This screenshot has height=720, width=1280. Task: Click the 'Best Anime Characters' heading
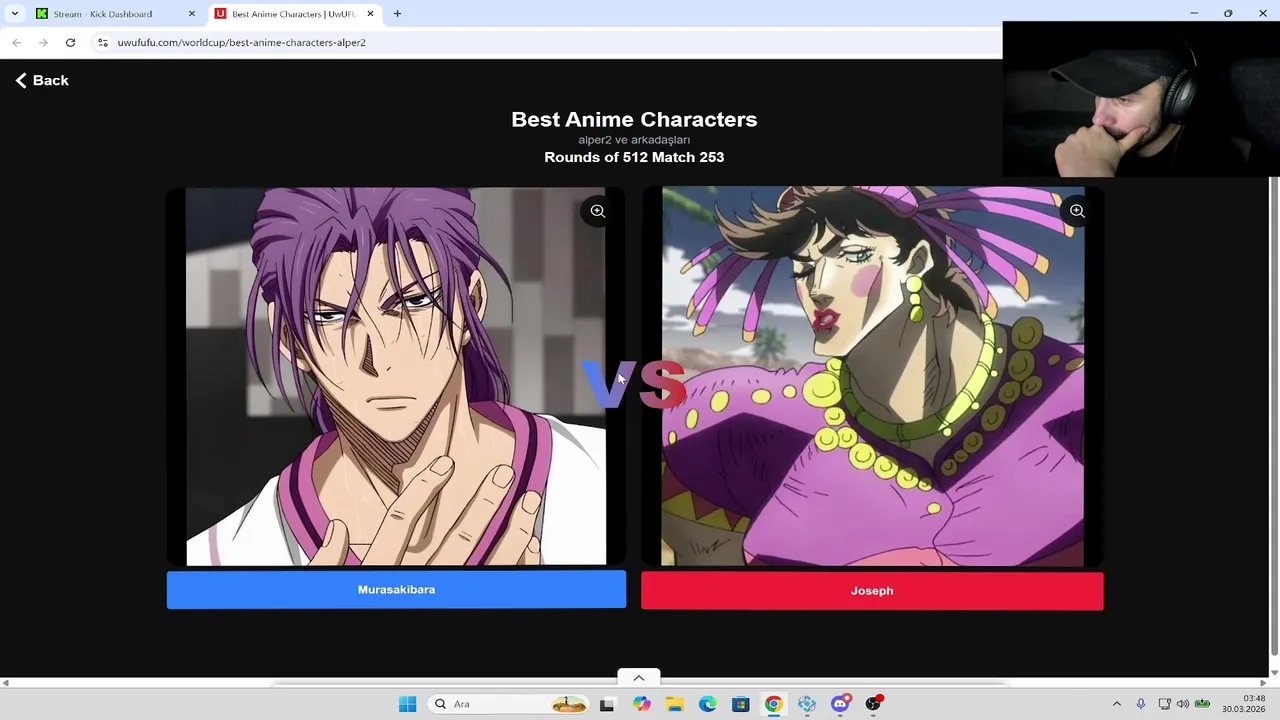click(x=634, y=119)
